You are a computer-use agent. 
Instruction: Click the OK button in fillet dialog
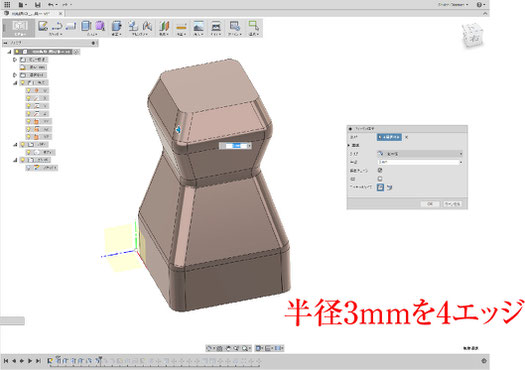point(430,204)
